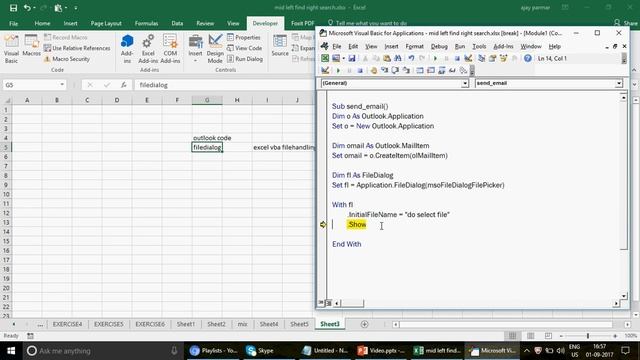
Task: Switch to Full Module View in code window
Action: click(329, 303)
